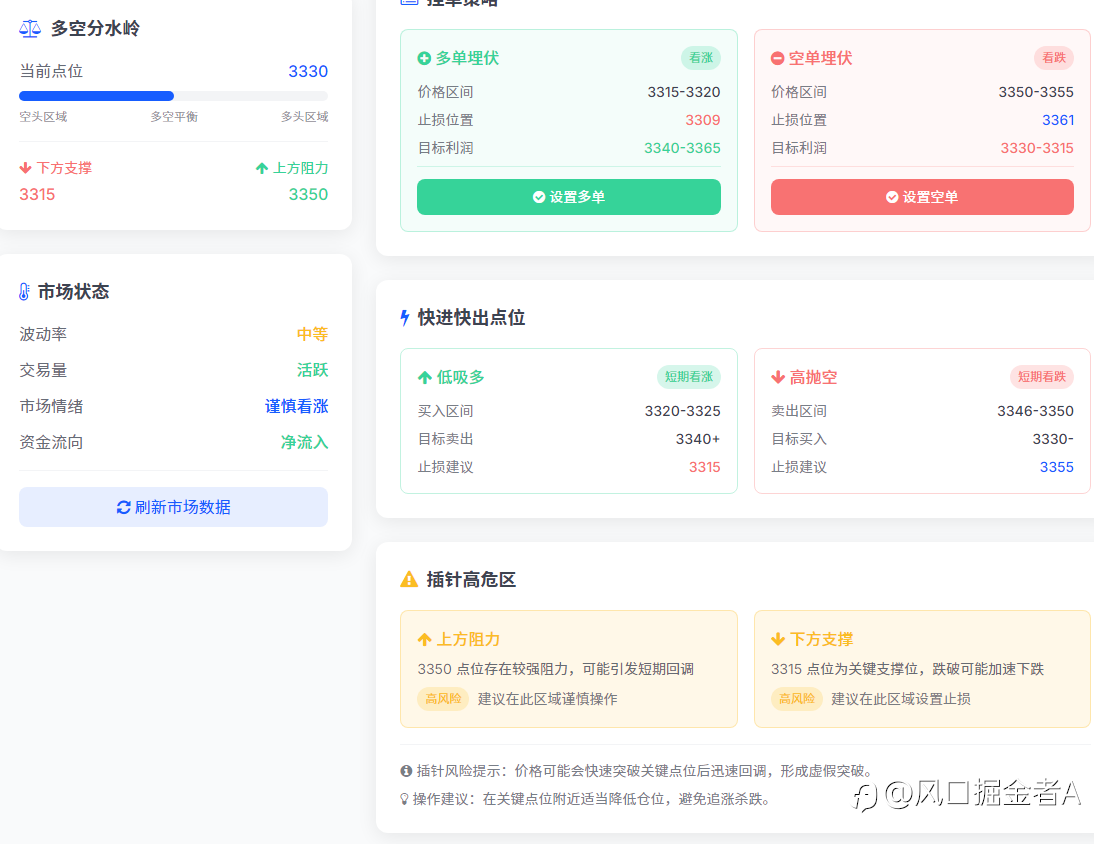
Task: Click the 资金流向 value 净流入
Action: coord(304,443)
